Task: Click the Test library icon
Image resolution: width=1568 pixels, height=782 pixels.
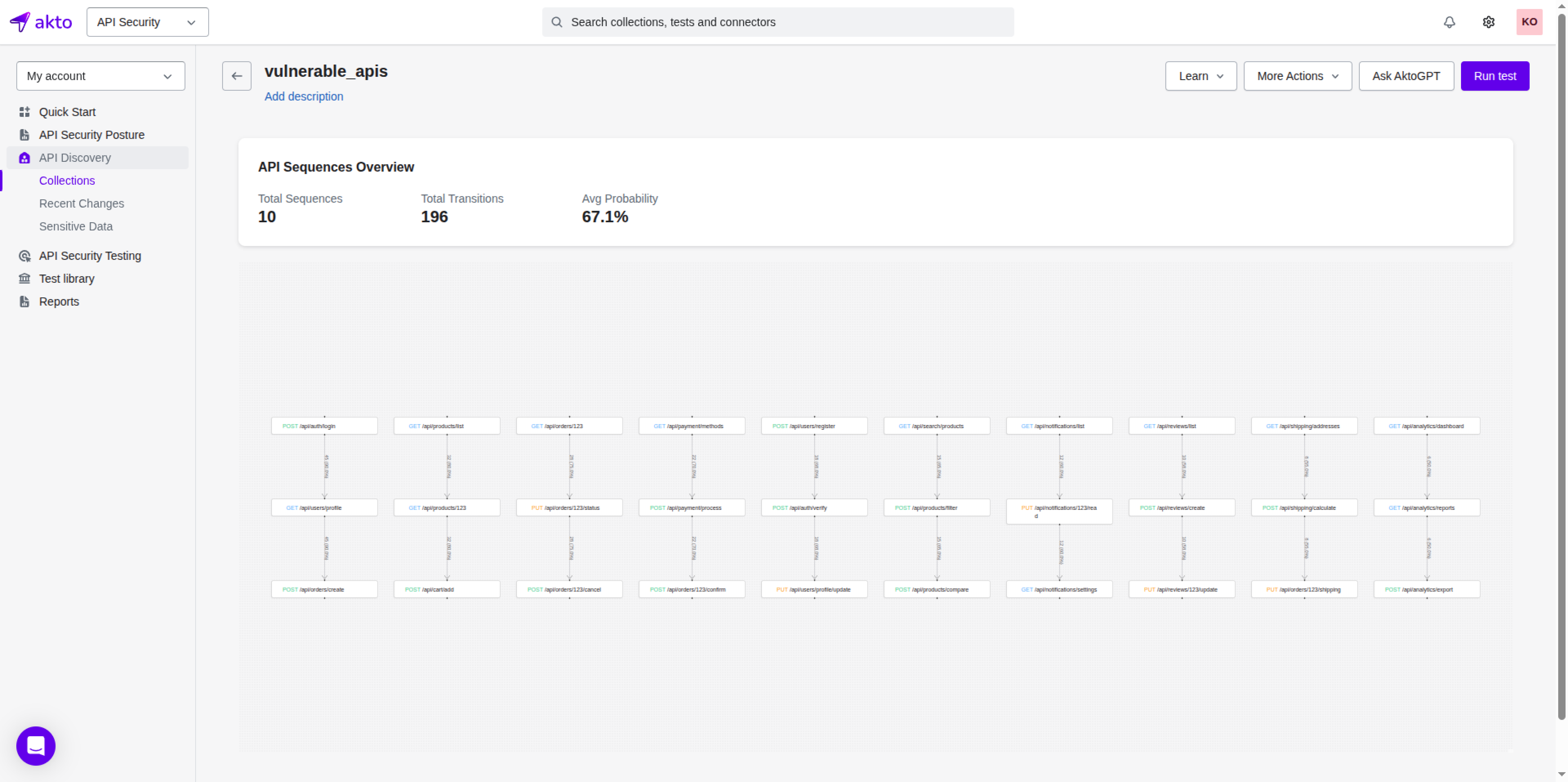Action: point(24,278)
